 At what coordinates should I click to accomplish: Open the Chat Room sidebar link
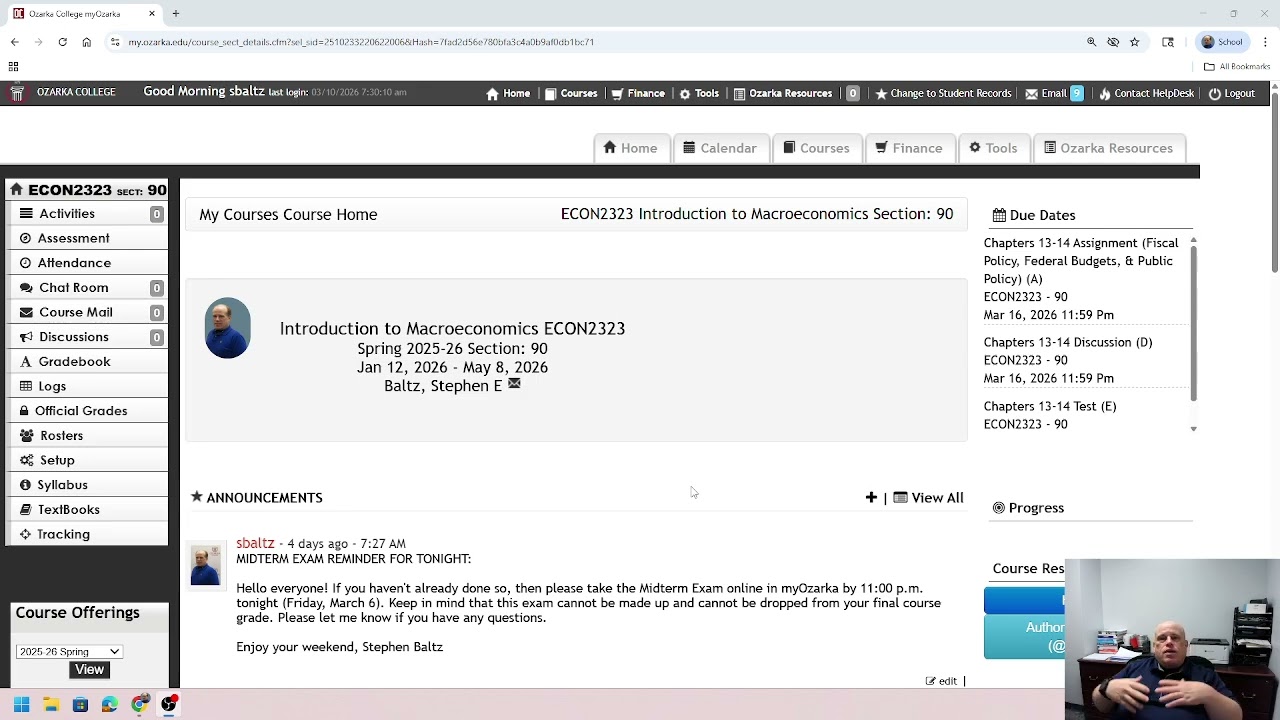pyautogui.click(x=88, y=287)
